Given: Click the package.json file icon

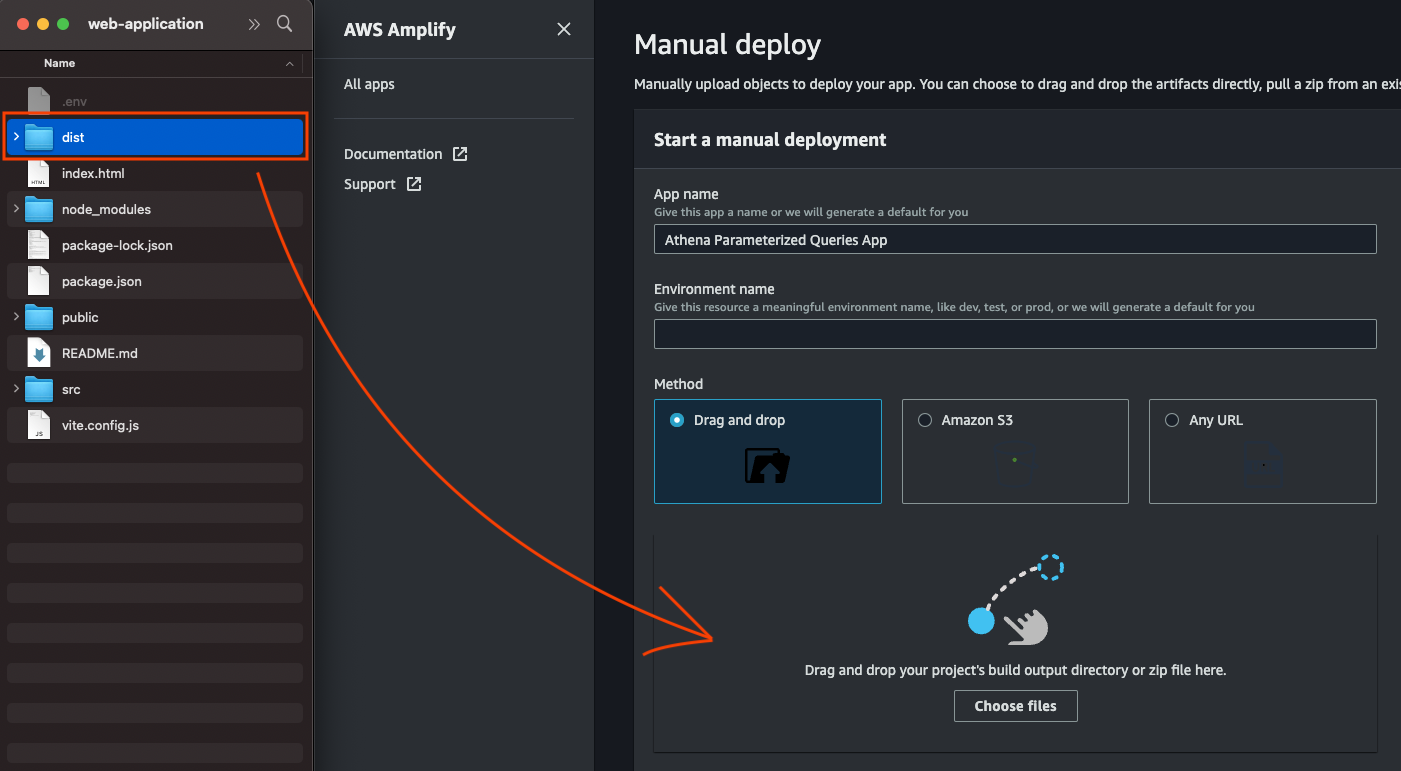Looking at the screenshot, I should (37, 281).
